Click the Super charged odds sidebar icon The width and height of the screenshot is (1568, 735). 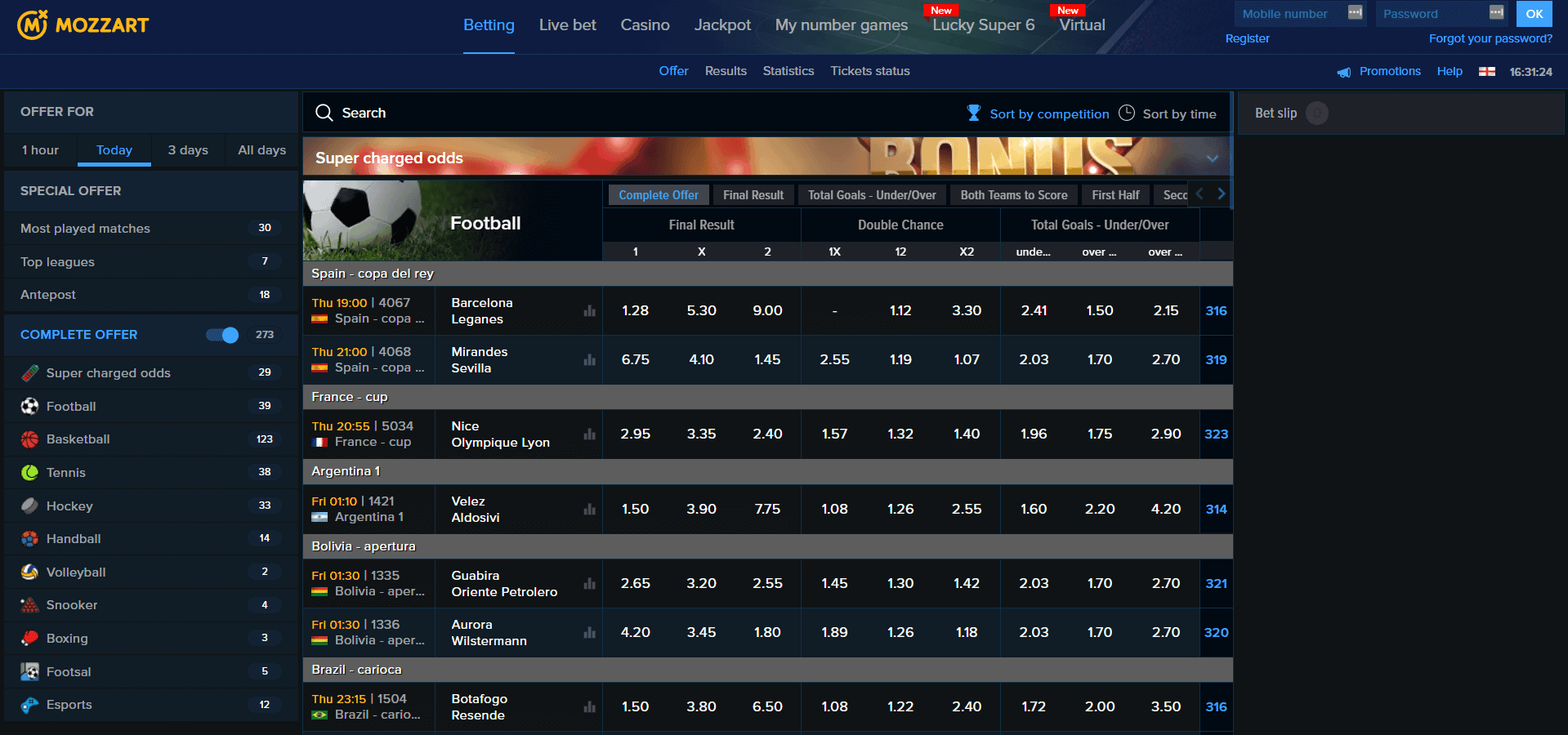(30, 373)
